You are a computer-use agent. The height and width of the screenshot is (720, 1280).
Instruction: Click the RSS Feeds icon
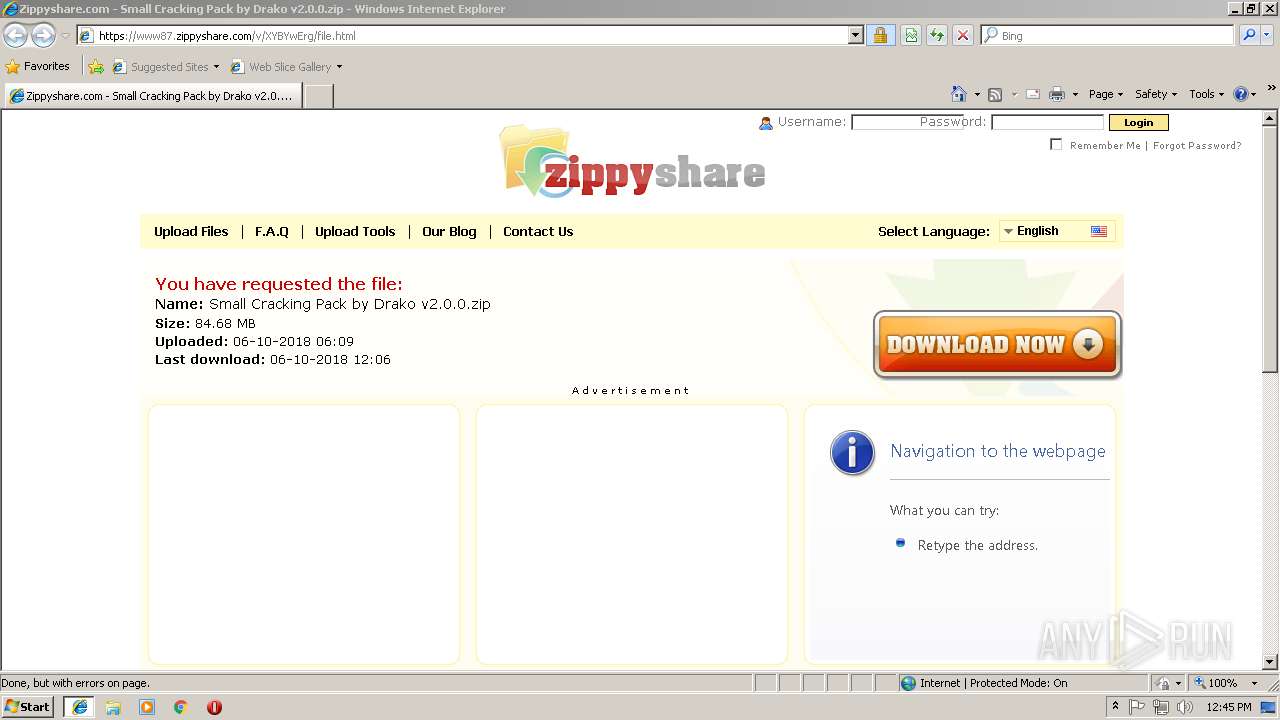[995, 94]
